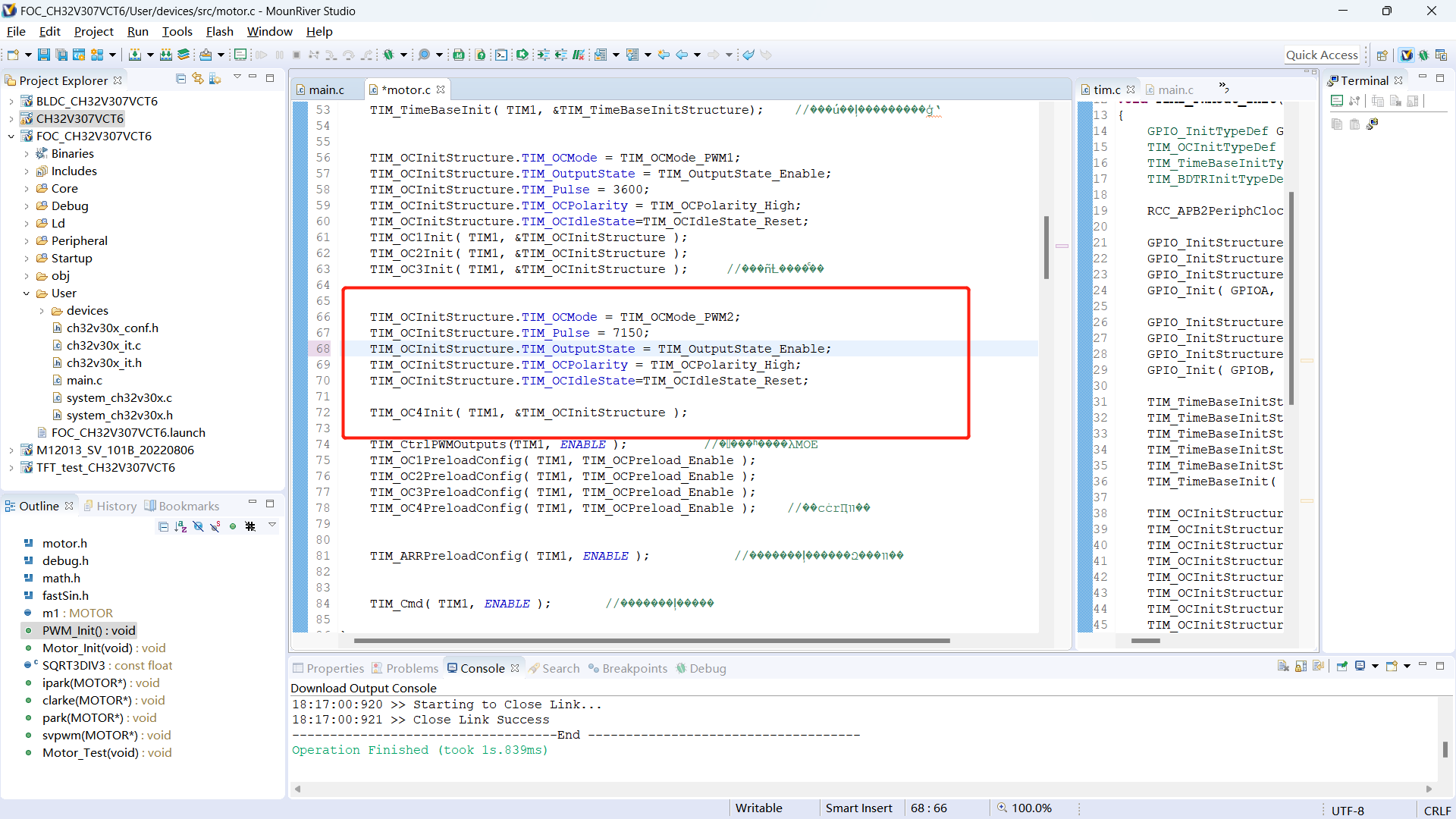The width and height of the screenshot is (1456, 819).
Task: Toggle Hide Inactive Elements hash icon in Outline
Action: [250, 526]
